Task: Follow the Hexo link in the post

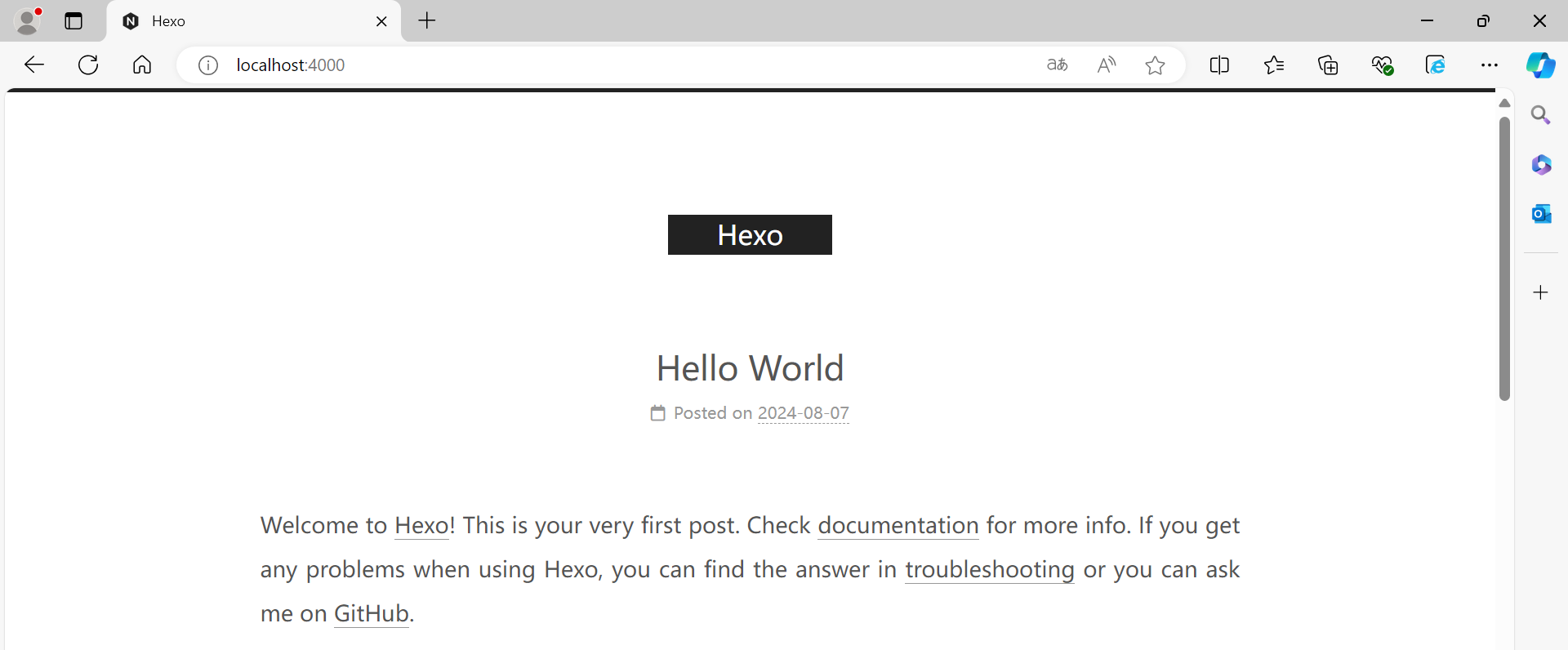Action: (x=421, y=525)
